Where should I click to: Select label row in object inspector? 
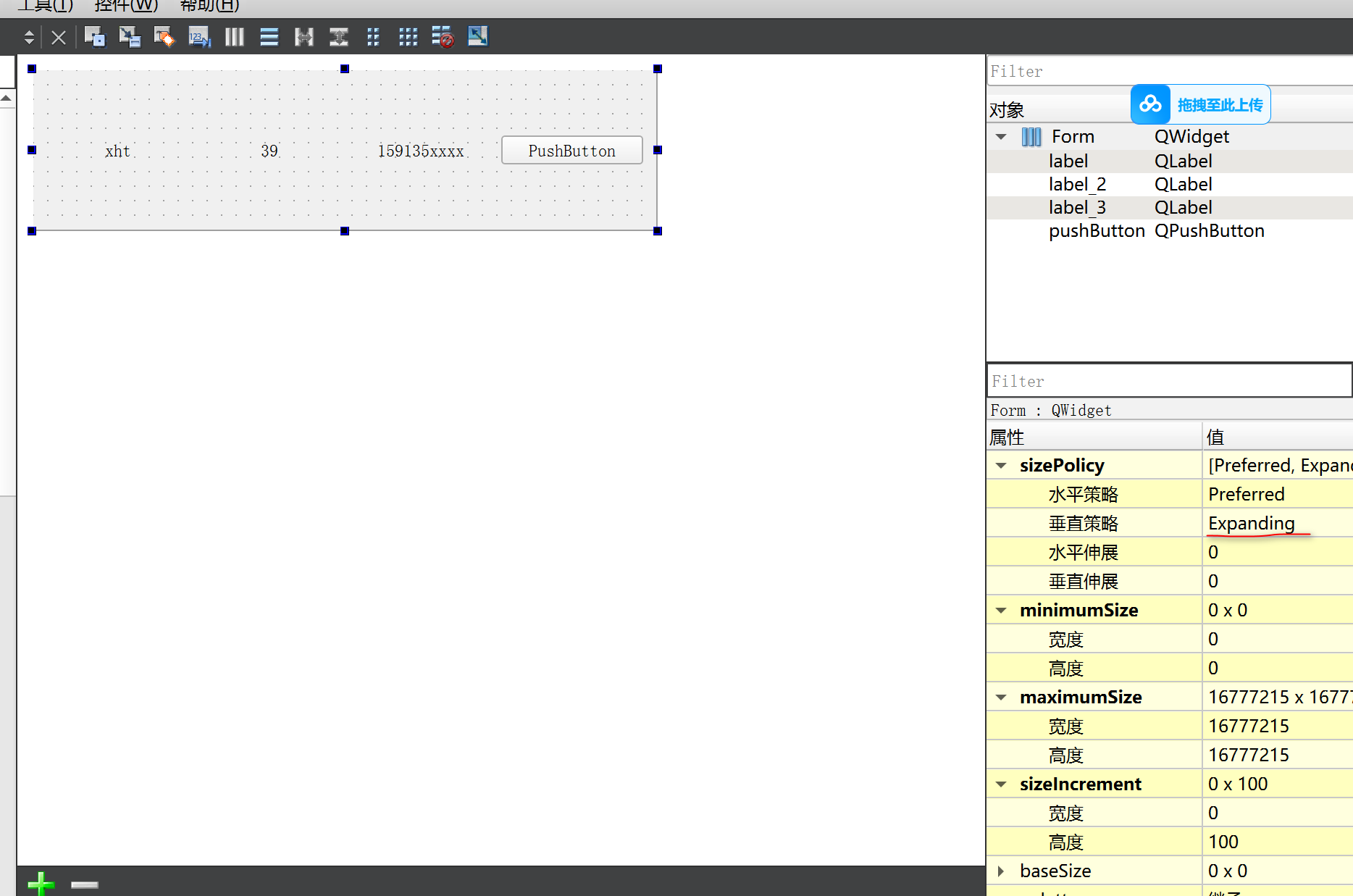(x=1170, y=161)
